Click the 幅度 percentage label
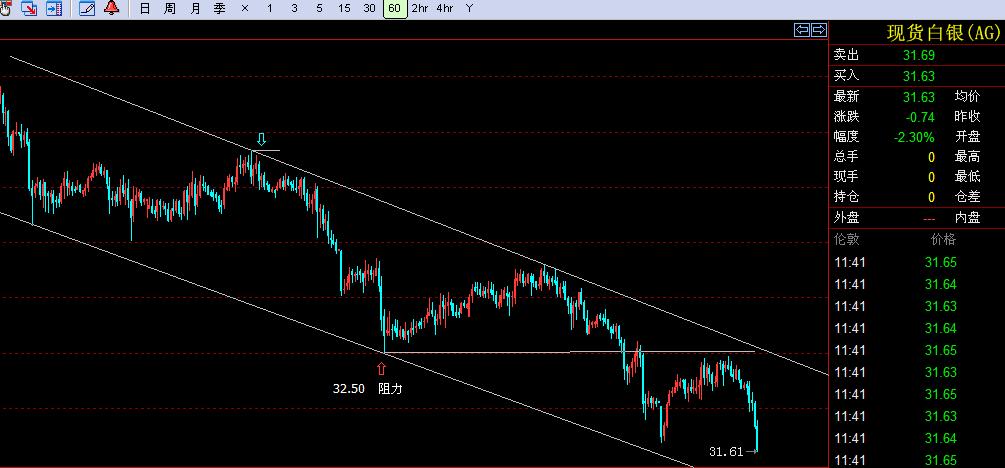Image resolution: width=1005 pixels, height=468 pixels. [846, 137]
